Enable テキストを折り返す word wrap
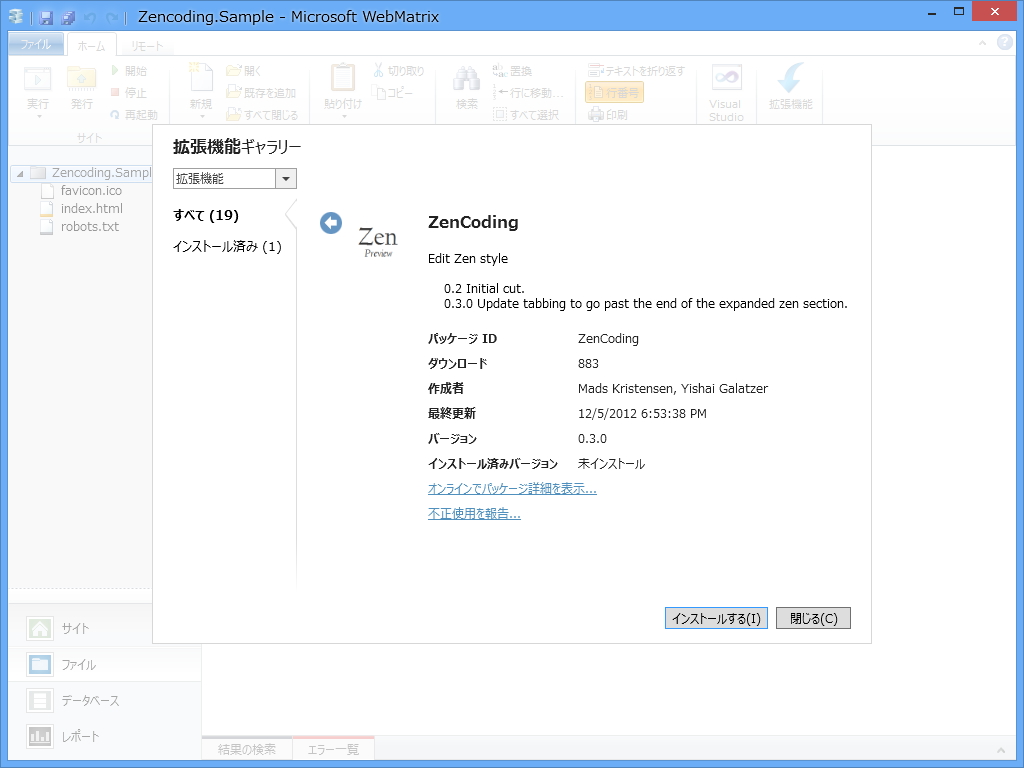Viewport: 1024px width, 768px height. pos(636,68)
